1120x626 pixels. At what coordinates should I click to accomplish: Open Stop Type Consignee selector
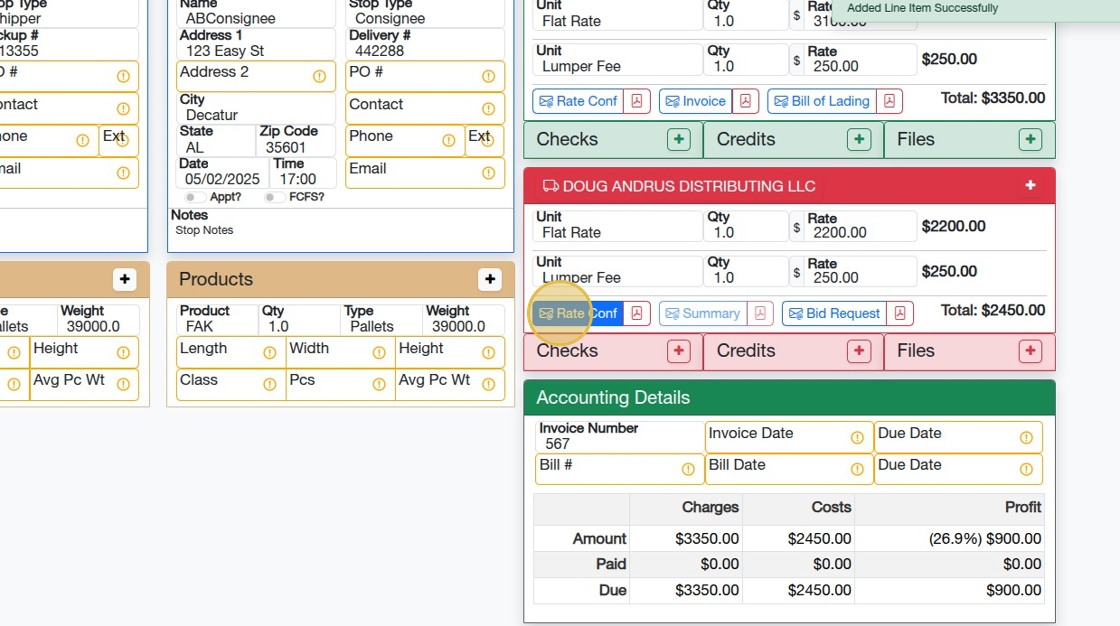point(425,14)
